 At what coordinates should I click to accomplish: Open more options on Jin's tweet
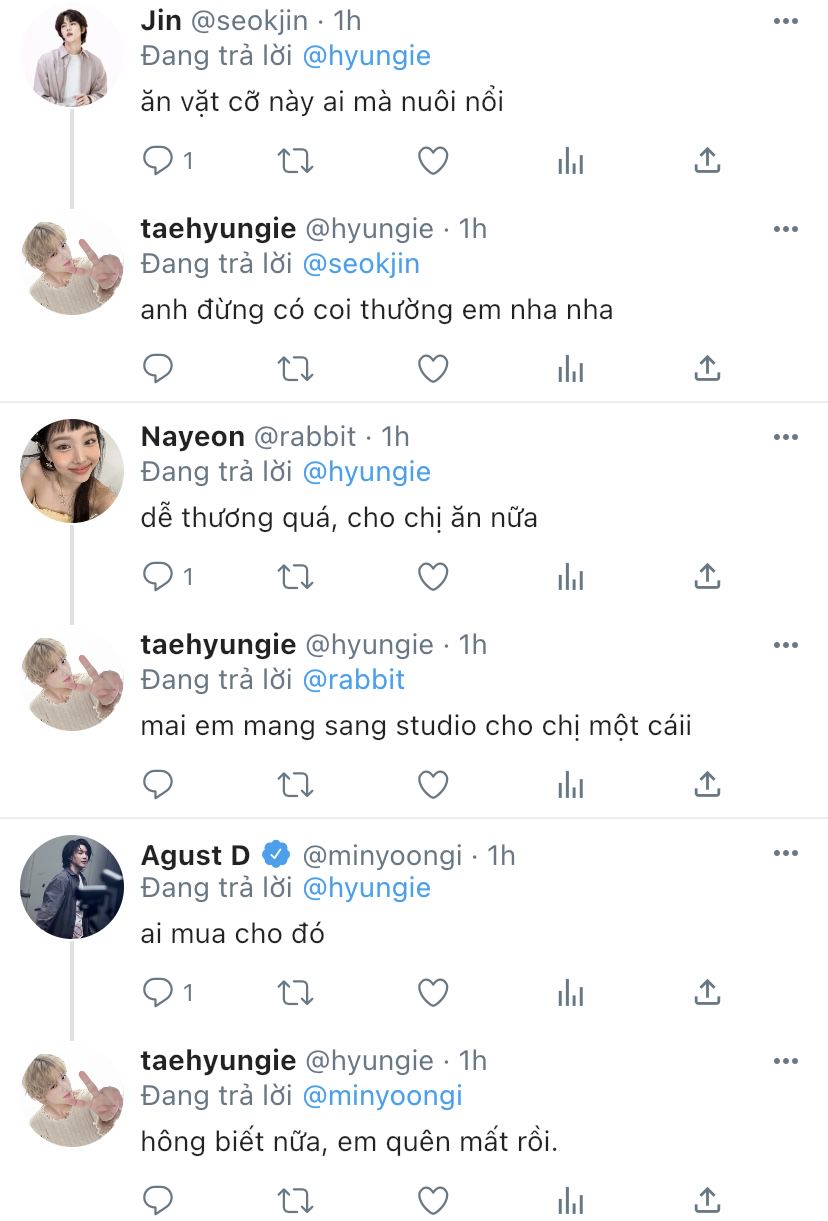point(786,21)
